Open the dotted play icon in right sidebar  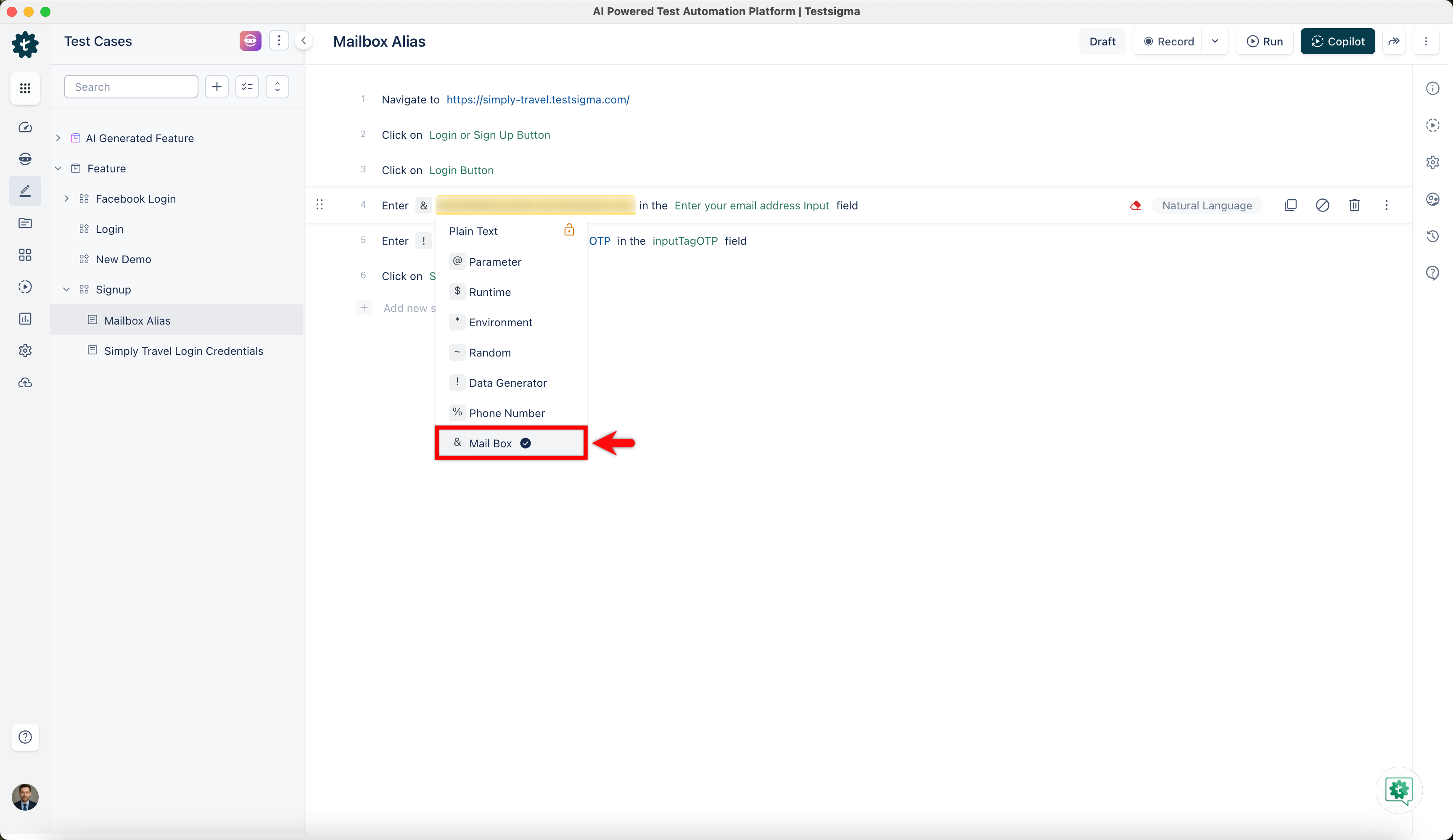[1432, 125]
